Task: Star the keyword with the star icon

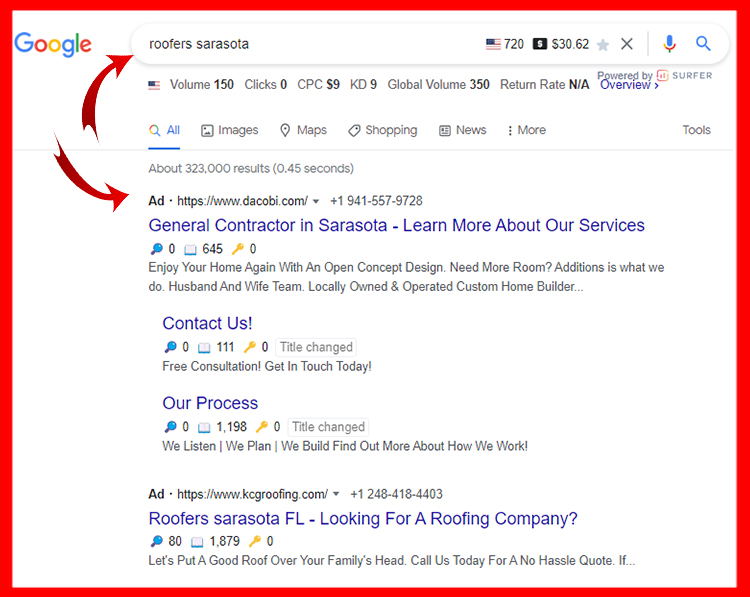Action: click(x=603, y=44)
